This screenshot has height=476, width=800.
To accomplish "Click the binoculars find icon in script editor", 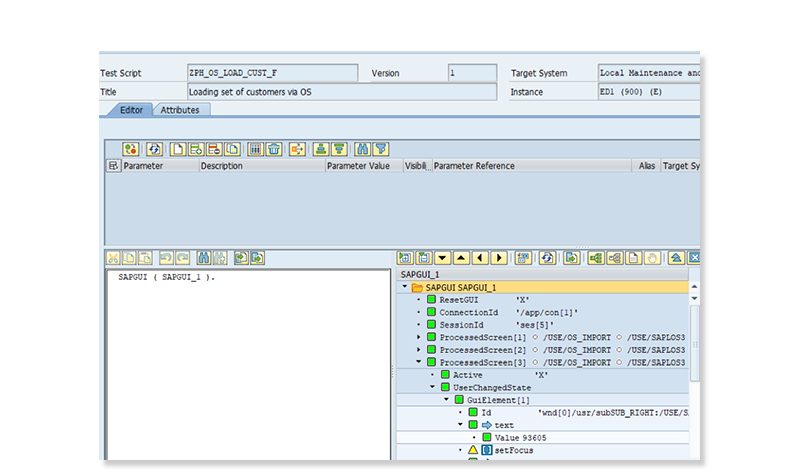I will pos(203,258).
